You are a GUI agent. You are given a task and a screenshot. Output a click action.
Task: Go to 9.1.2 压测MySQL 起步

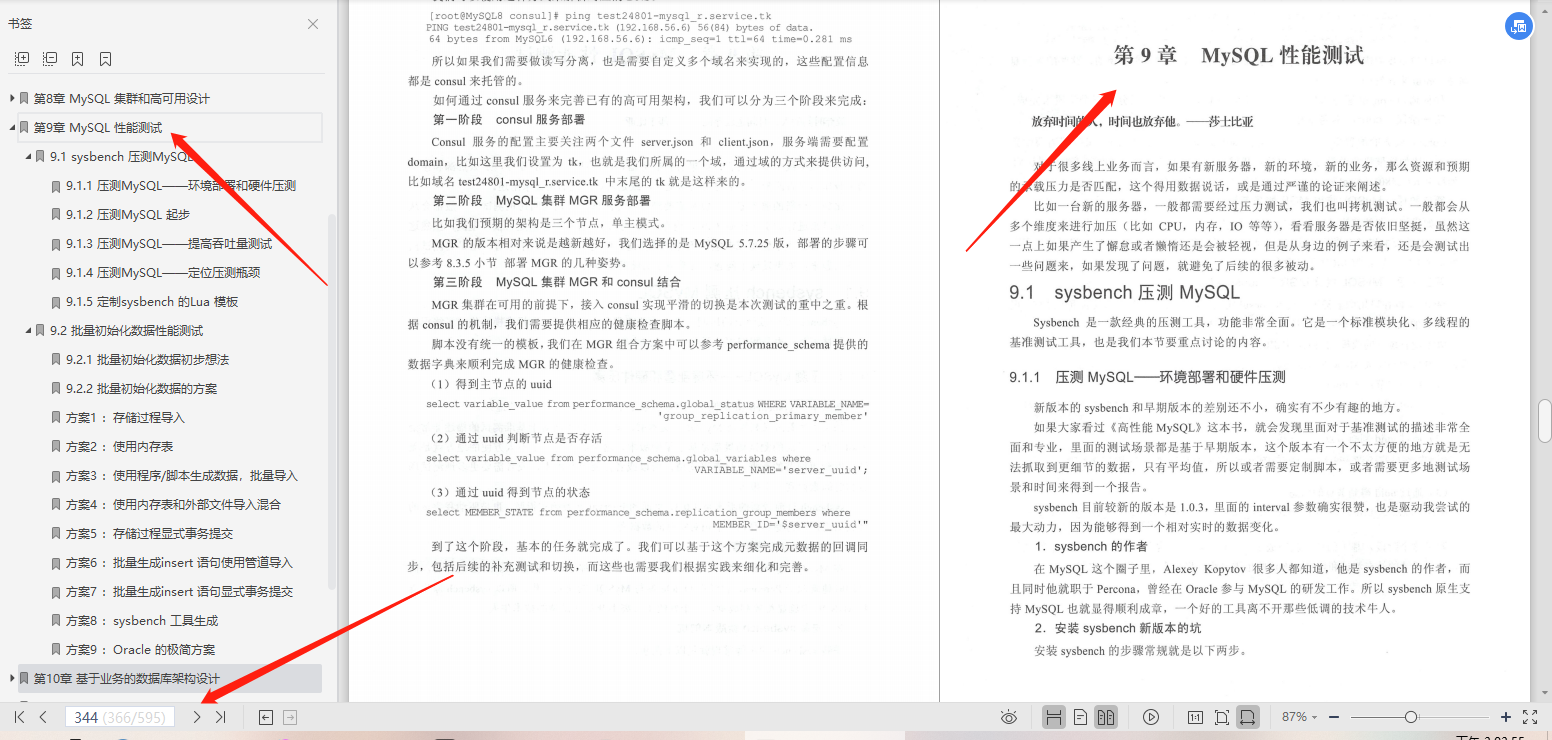128,215
